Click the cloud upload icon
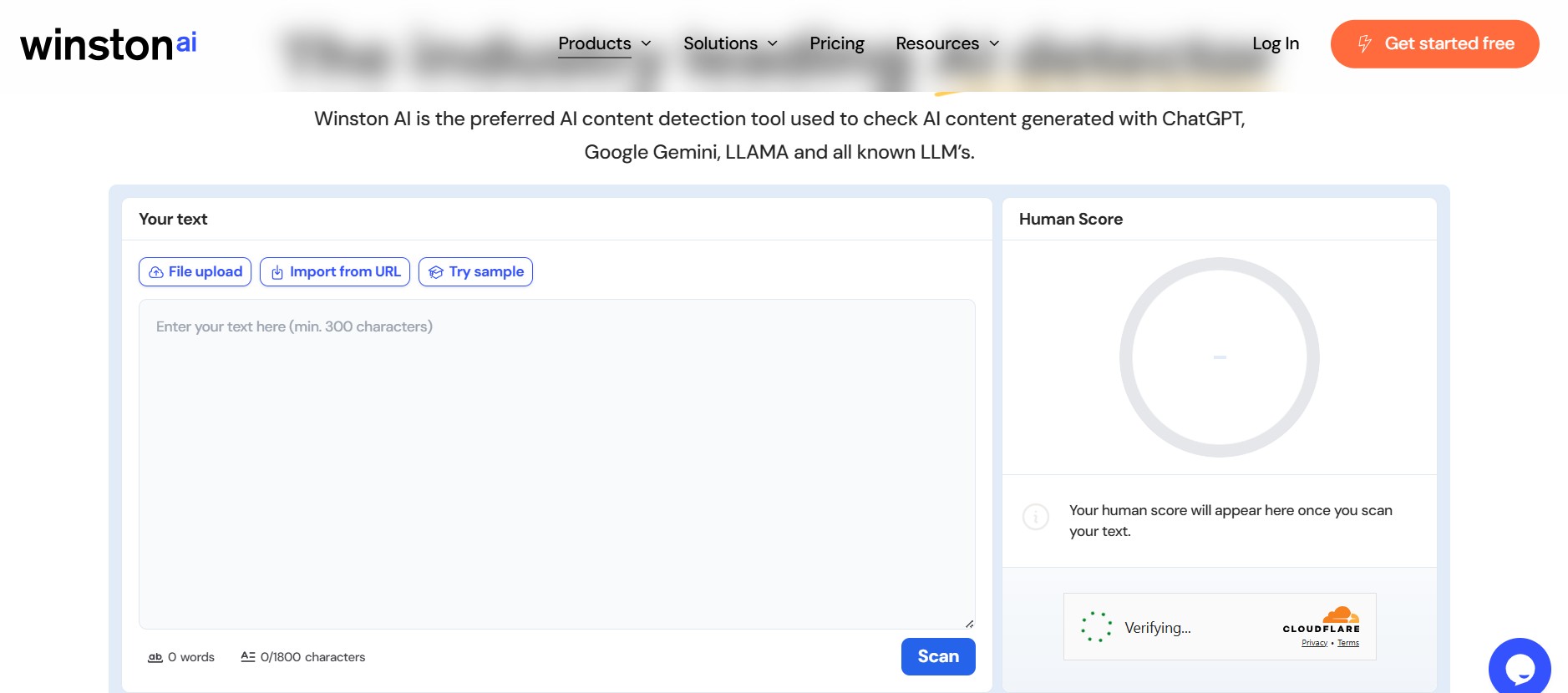 pos(156,272)
